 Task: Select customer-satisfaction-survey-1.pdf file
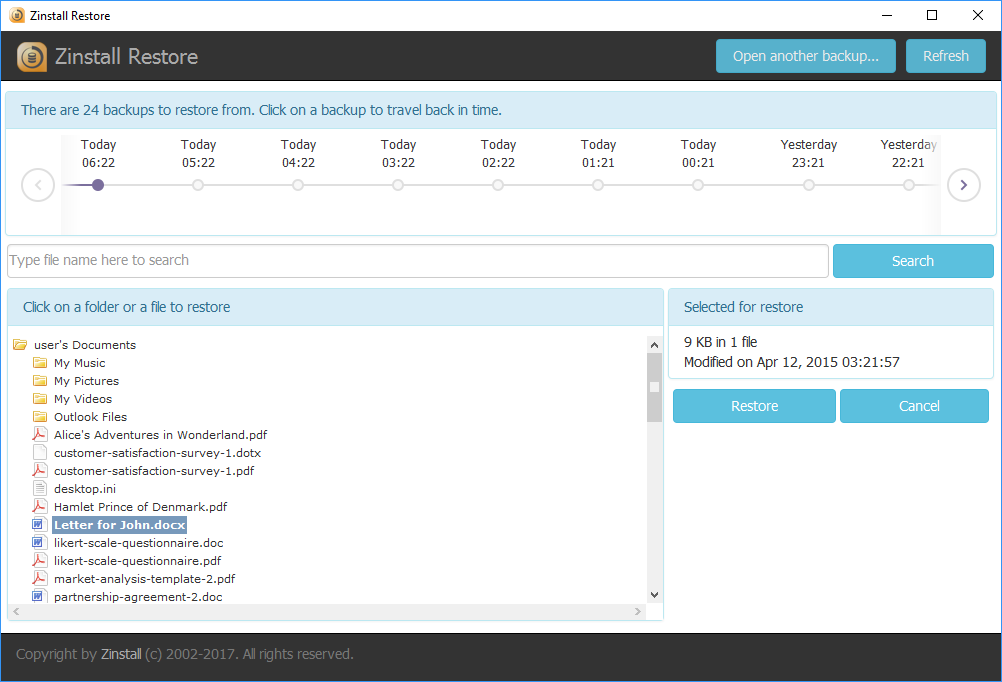click(154, 470)
